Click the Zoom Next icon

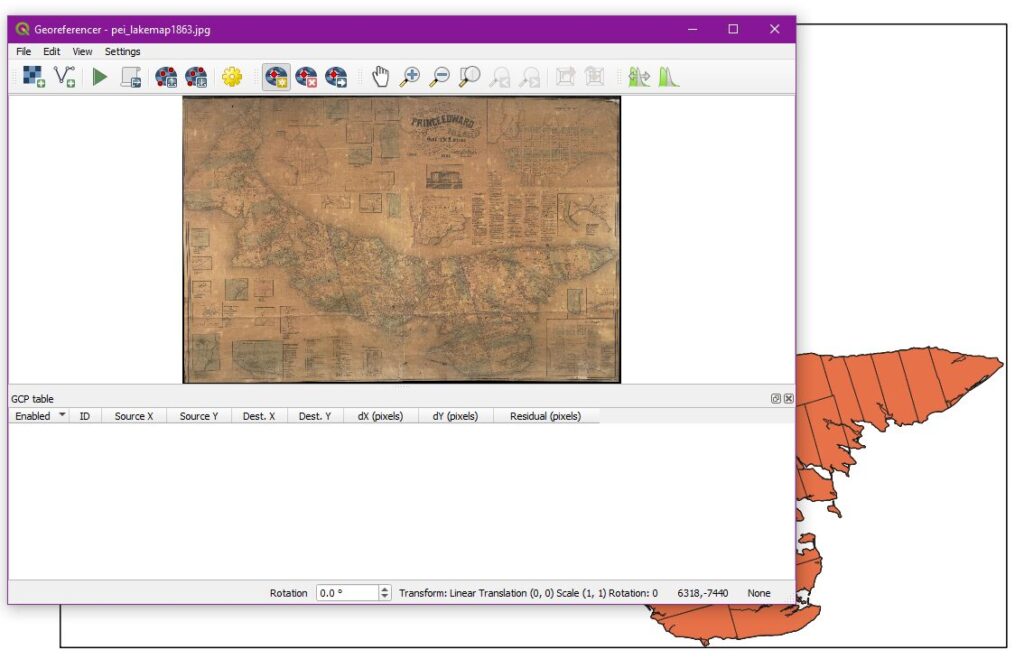tap(530, 77)
